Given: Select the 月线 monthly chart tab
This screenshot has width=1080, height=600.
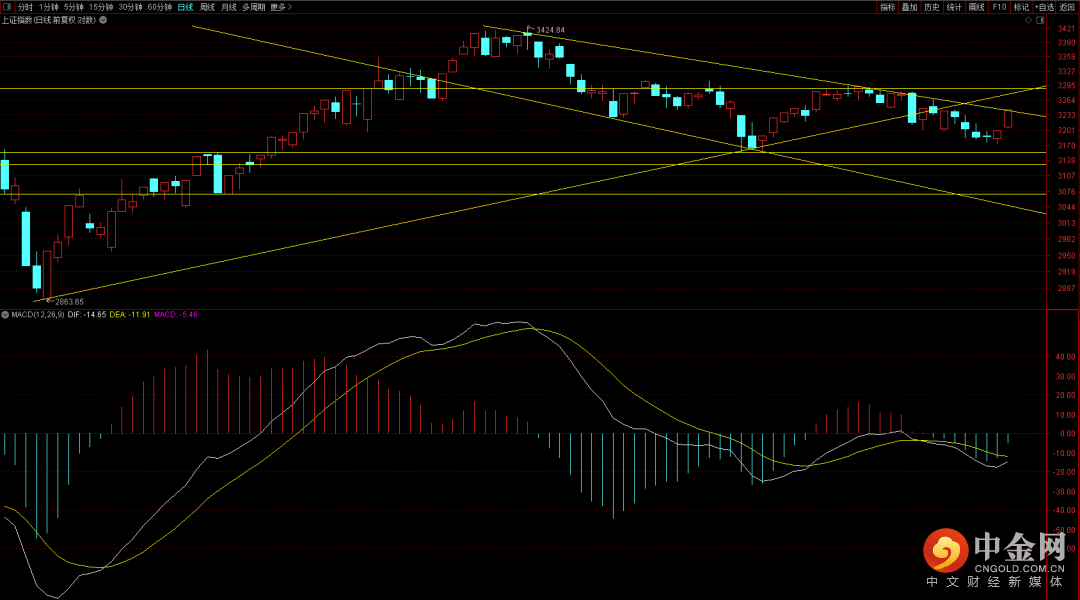Looking at the screenshot, I should click(x=229, y=7).
